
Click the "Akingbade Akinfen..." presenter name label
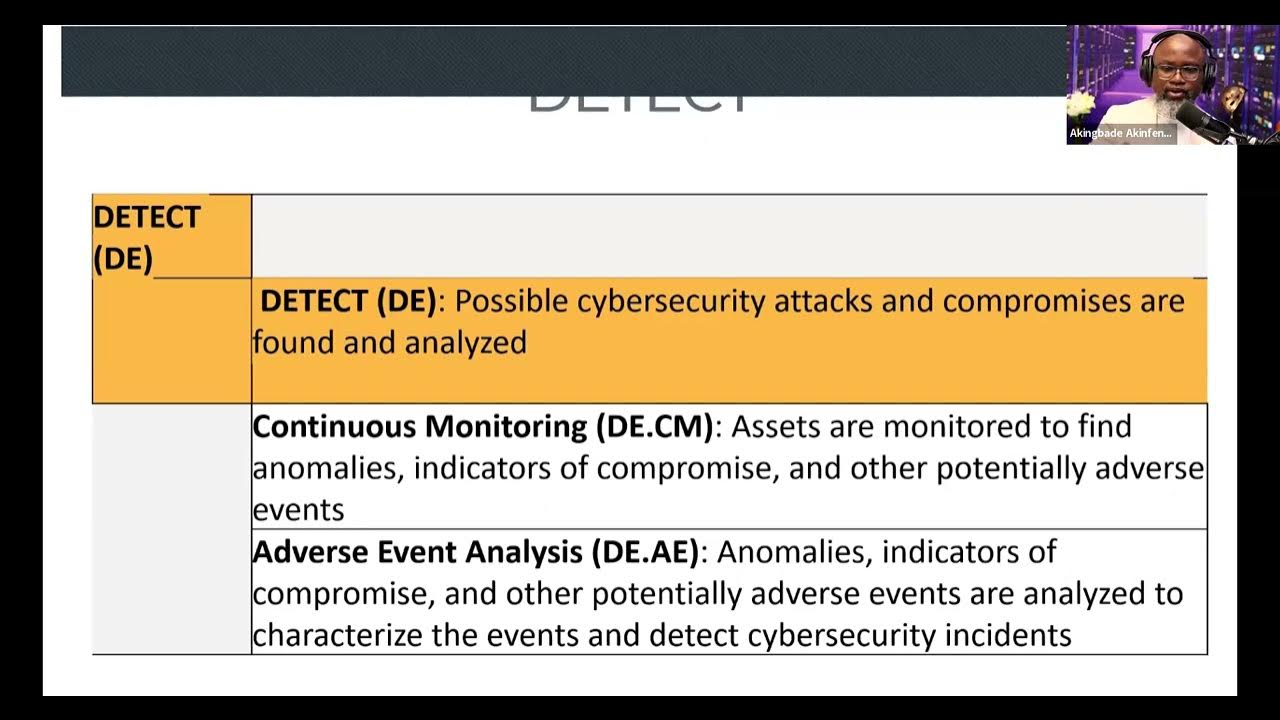[x=1120, y=133]
